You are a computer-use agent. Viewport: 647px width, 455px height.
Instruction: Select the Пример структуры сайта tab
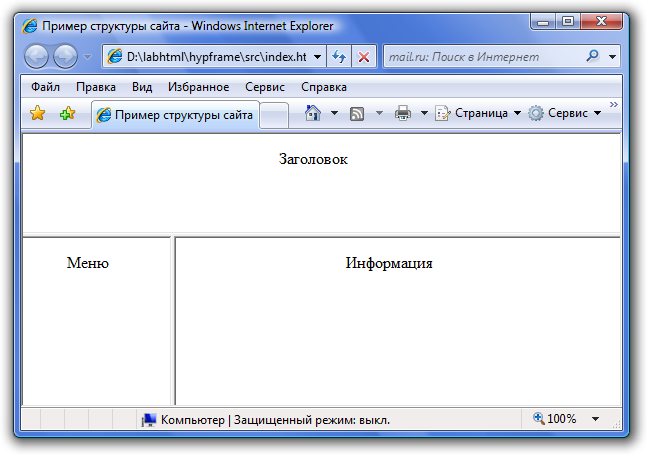pyautogui.click(x=175, y=115)
